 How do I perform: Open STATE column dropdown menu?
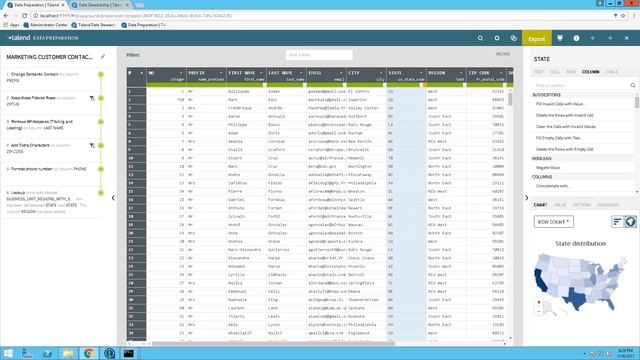tap(421, 73)
